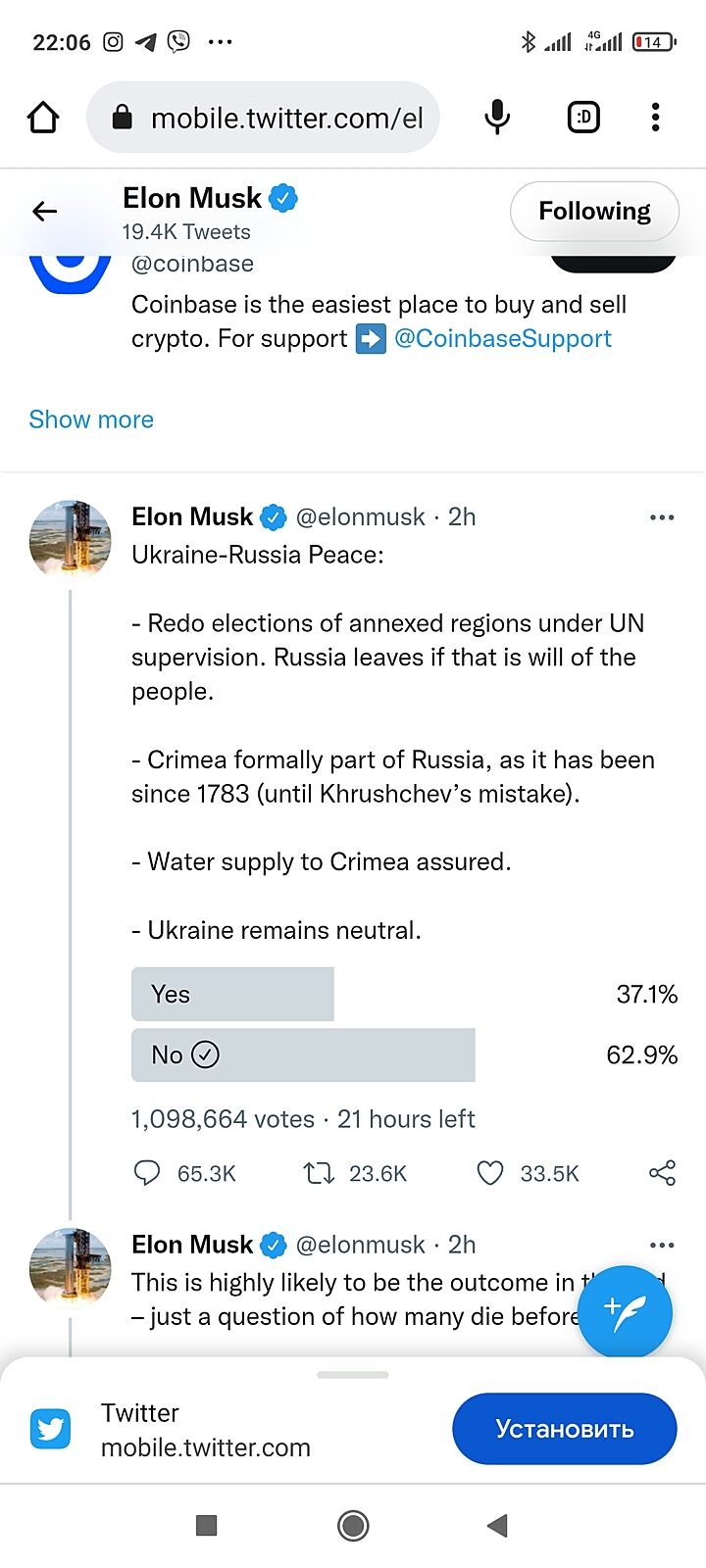This screenshot has width=706, height=1568.
Task: Open the browser tab switcher
Action: click(x=583, y=118)
